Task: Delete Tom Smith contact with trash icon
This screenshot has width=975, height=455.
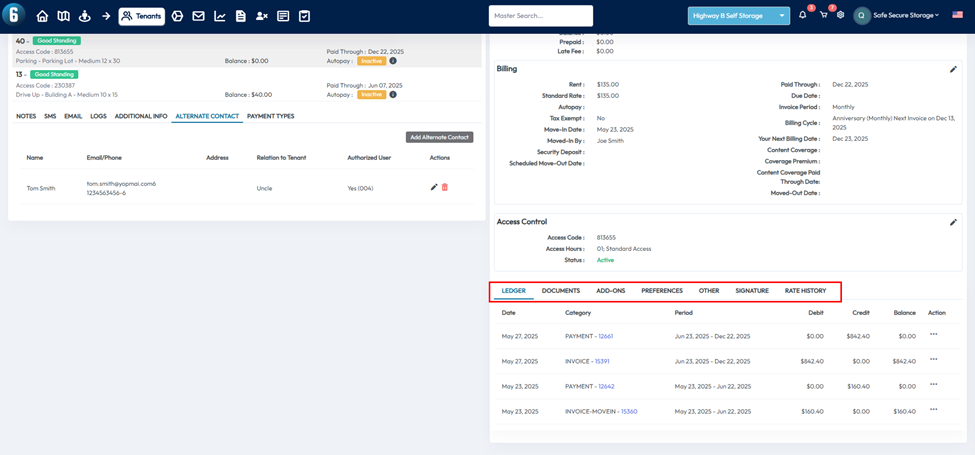Action: coord(445,187)
